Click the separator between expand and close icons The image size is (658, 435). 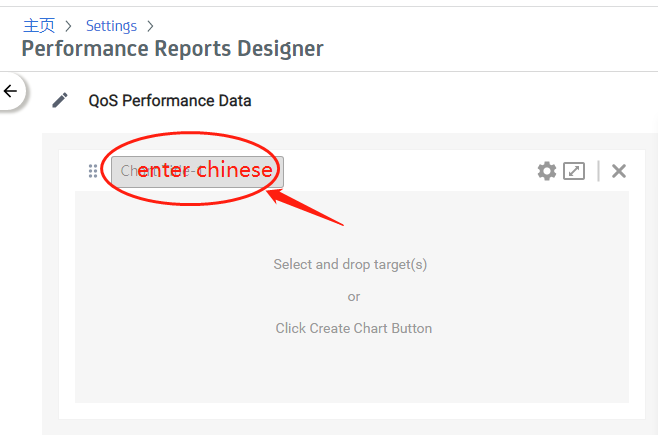598,171
